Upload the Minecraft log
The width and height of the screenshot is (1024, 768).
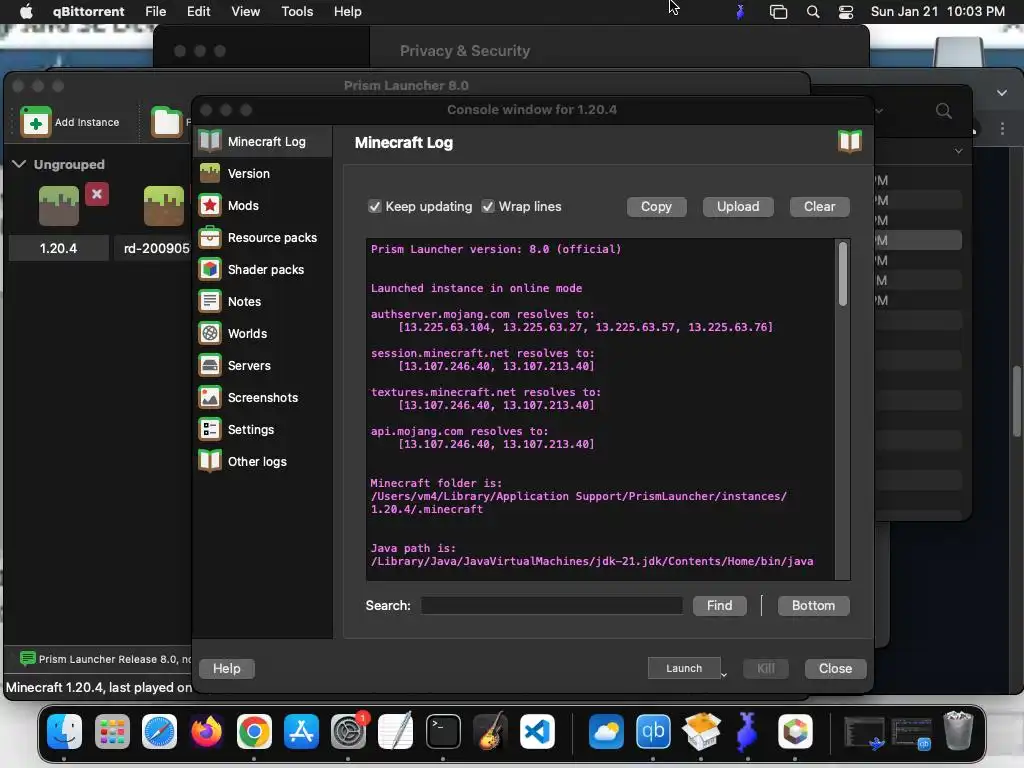738,206
